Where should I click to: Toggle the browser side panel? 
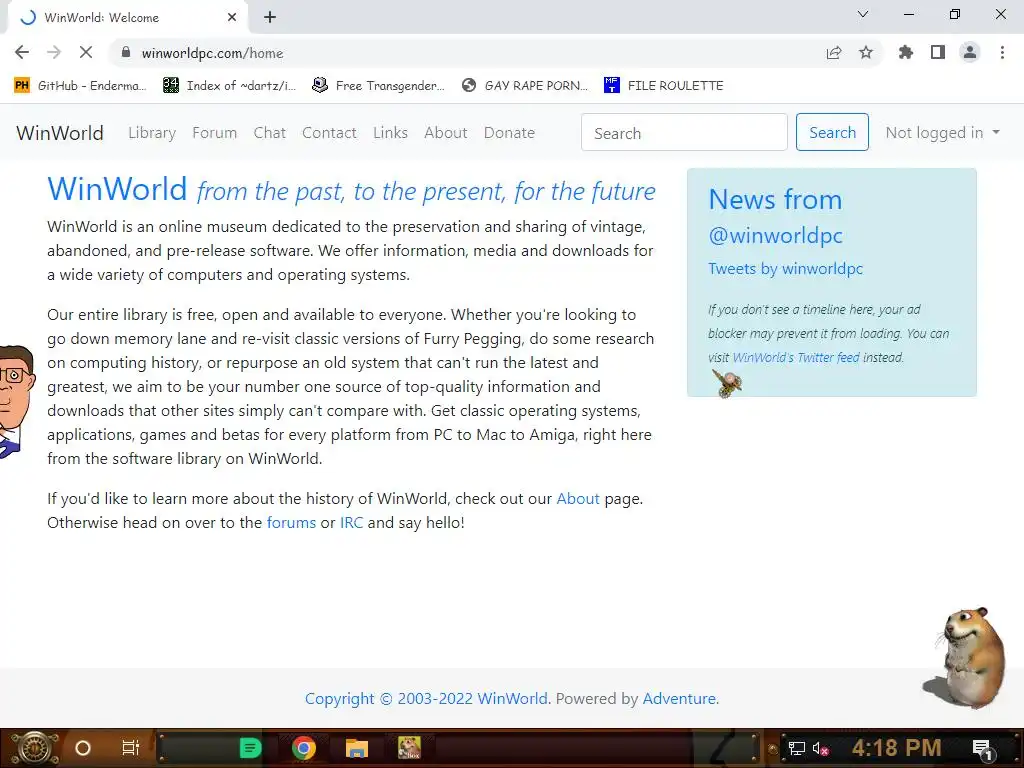pyautogui.click(x=938, y=53)
